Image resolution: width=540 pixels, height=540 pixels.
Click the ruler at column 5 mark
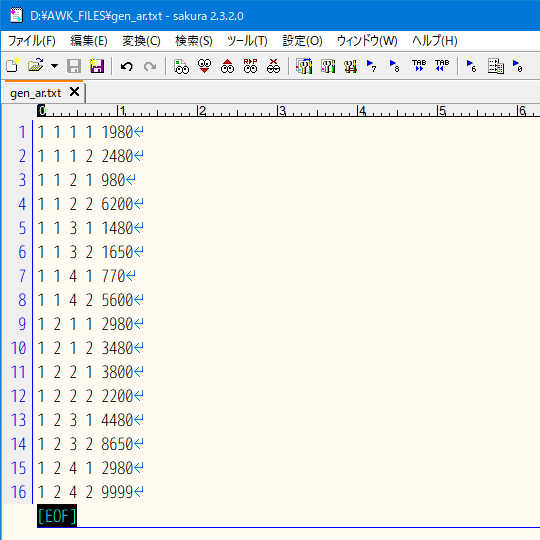click(x=442, y=111)
